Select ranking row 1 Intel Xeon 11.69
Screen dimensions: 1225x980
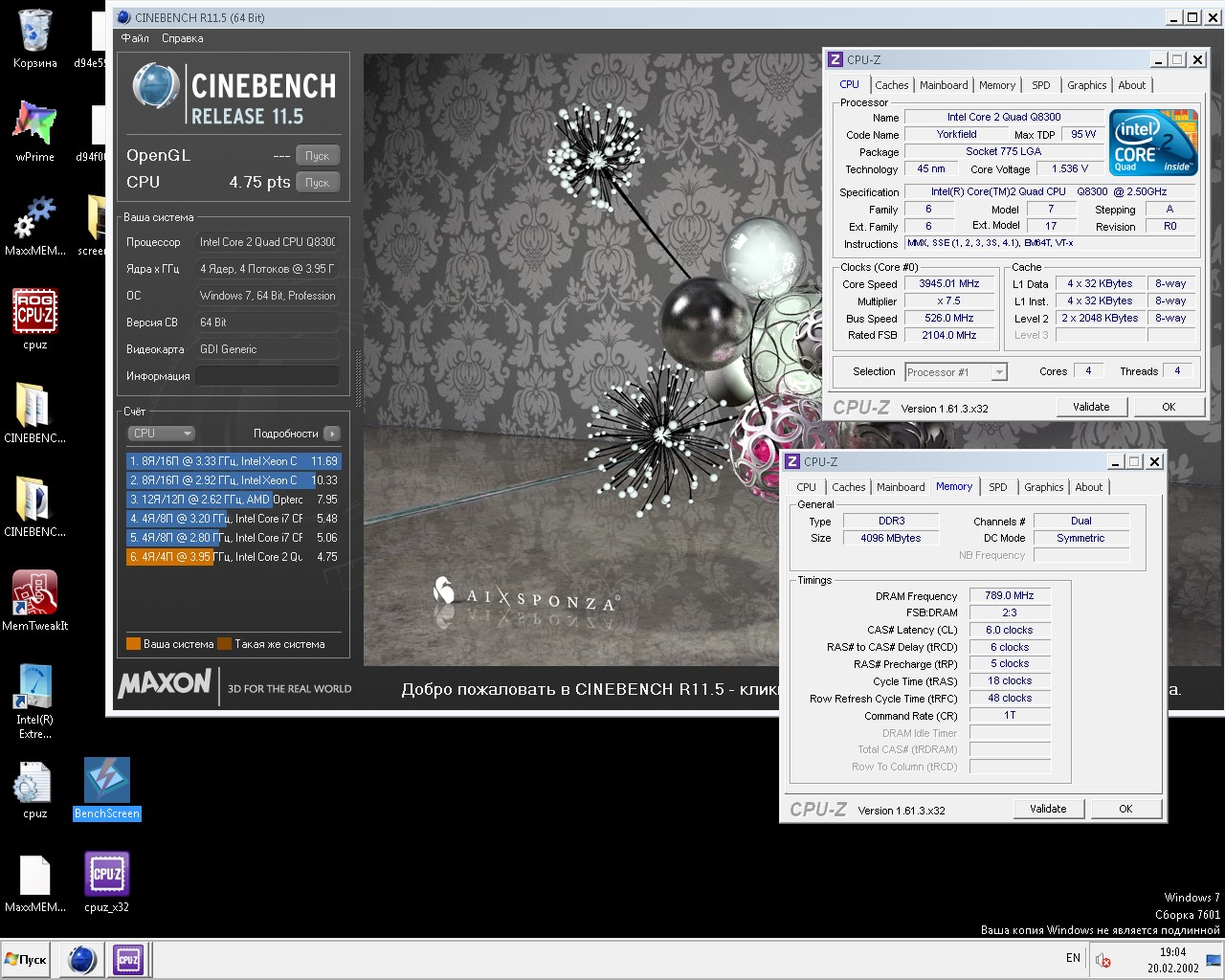pos(234,461)
